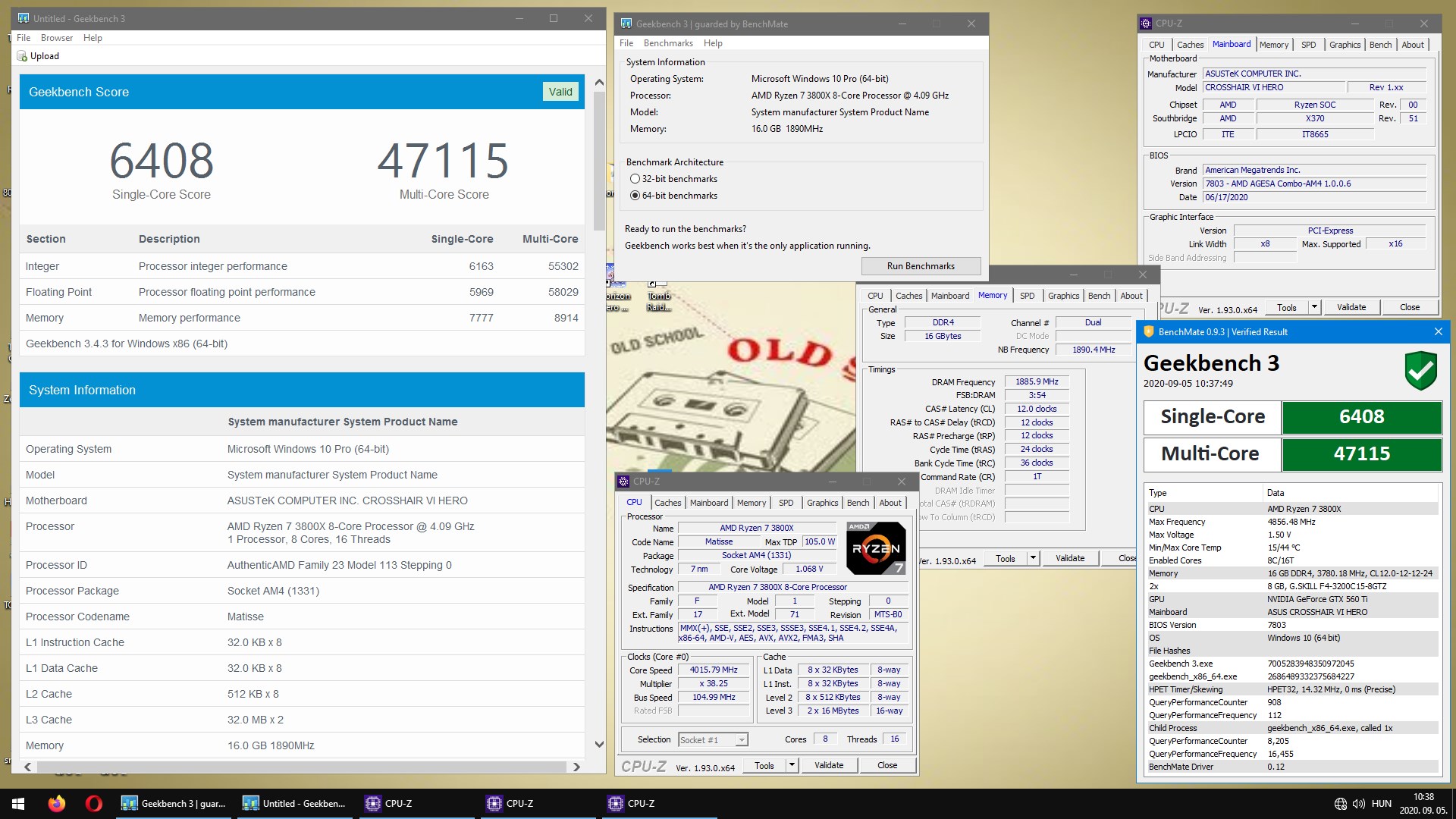Expand Tools dropdown arrow in CPU window
Screen dimensions: 1456x819
[792, 765]
